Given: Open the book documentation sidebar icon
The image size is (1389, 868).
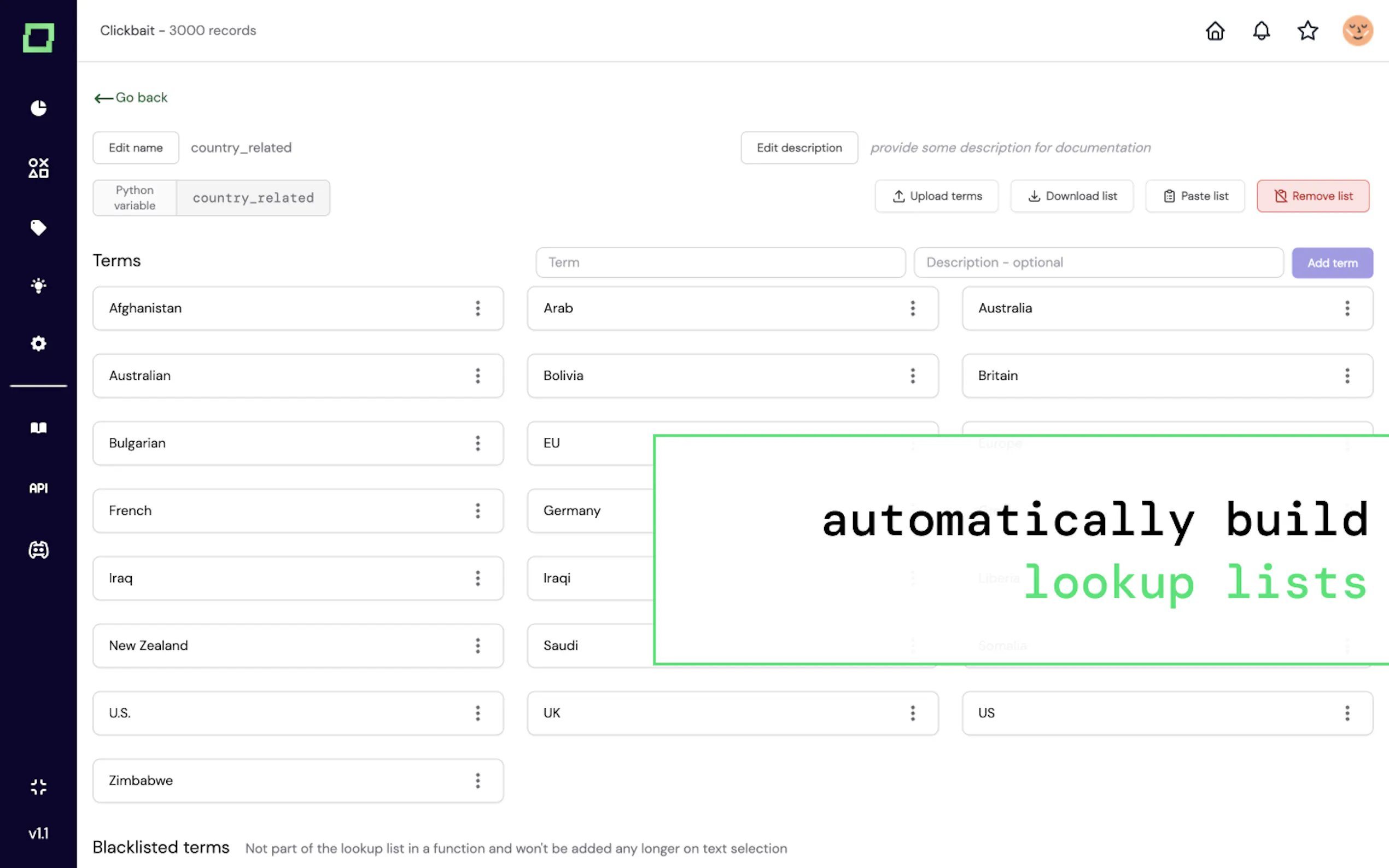Looking at the screenshot, I should [x=38, y=427].
